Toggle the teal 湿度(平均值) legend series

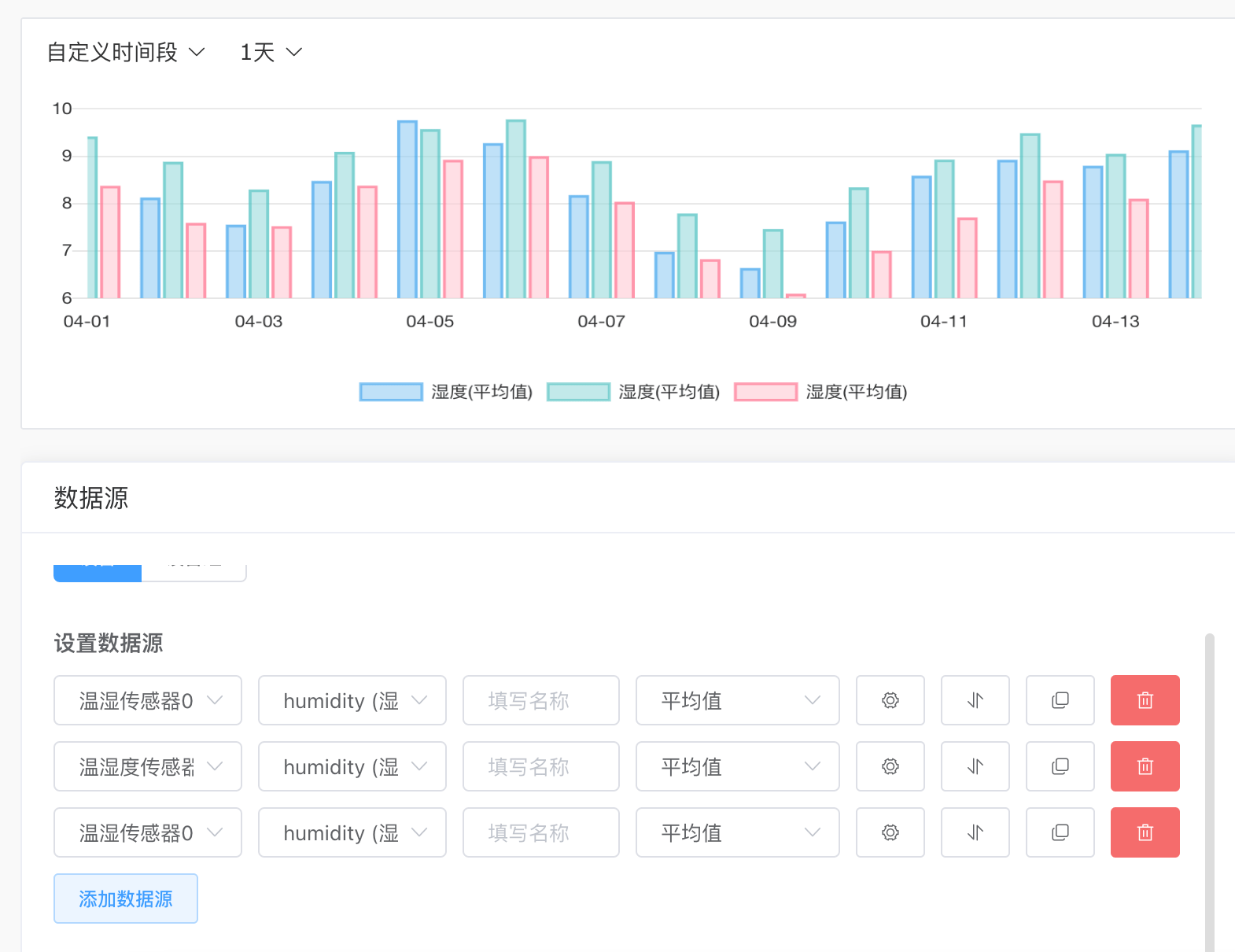tap(633, 392)
